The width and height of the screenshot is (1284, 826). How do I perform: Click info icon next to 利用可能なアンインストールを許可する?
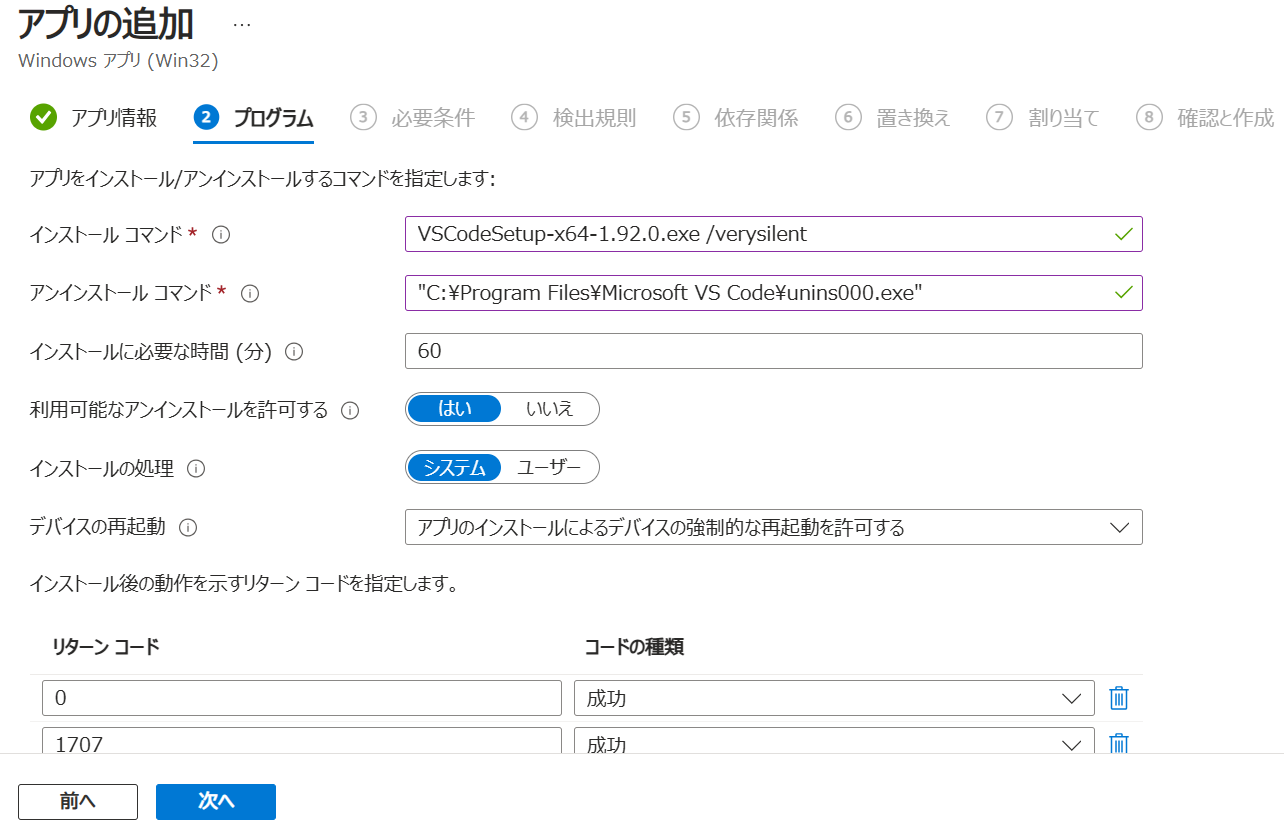click(x=350, y=410)
